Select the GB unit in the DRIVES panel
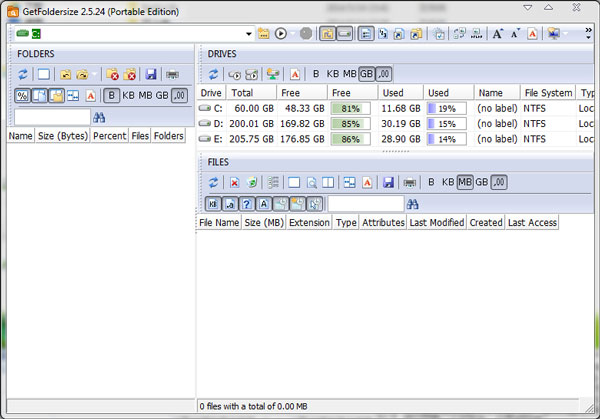The height and width of the screenshot is (419, 600). pyautogui.click(x=366, y=74)
